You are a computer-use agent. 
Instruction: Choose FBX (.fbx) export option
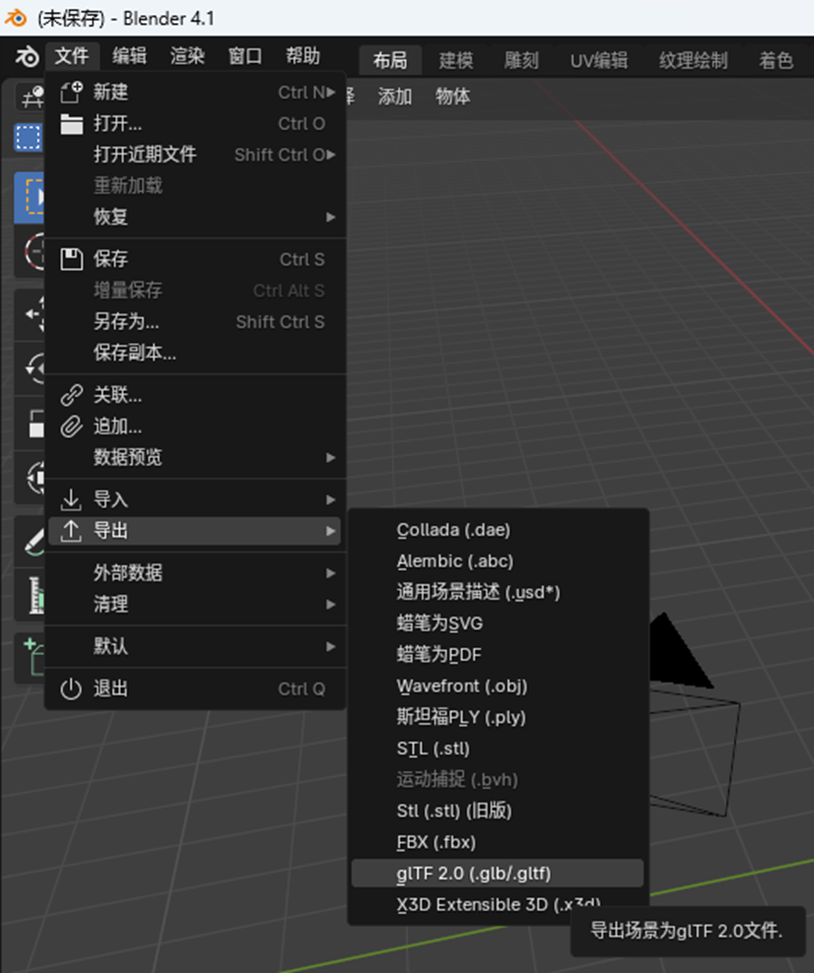click(436, 842)
